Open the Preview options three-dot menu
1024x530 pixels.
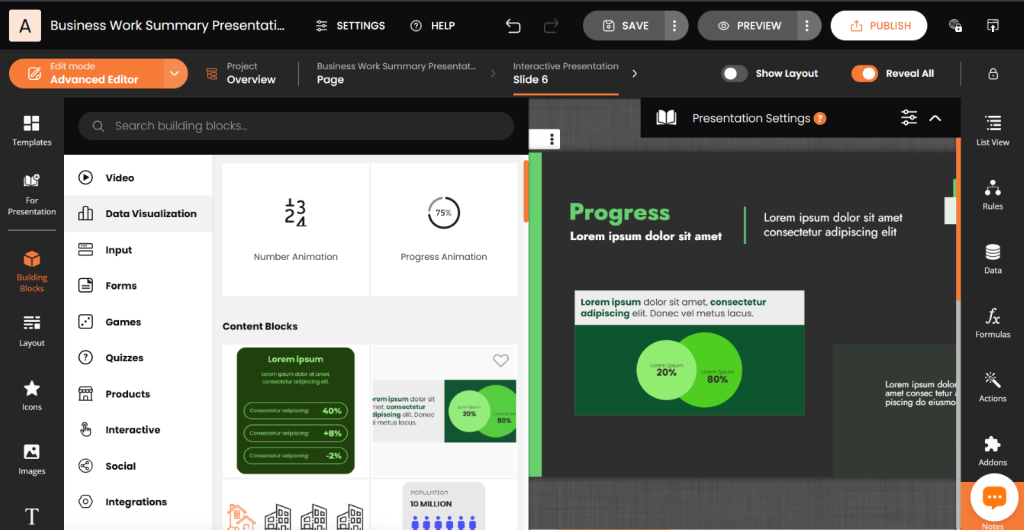tap(807, 25)
